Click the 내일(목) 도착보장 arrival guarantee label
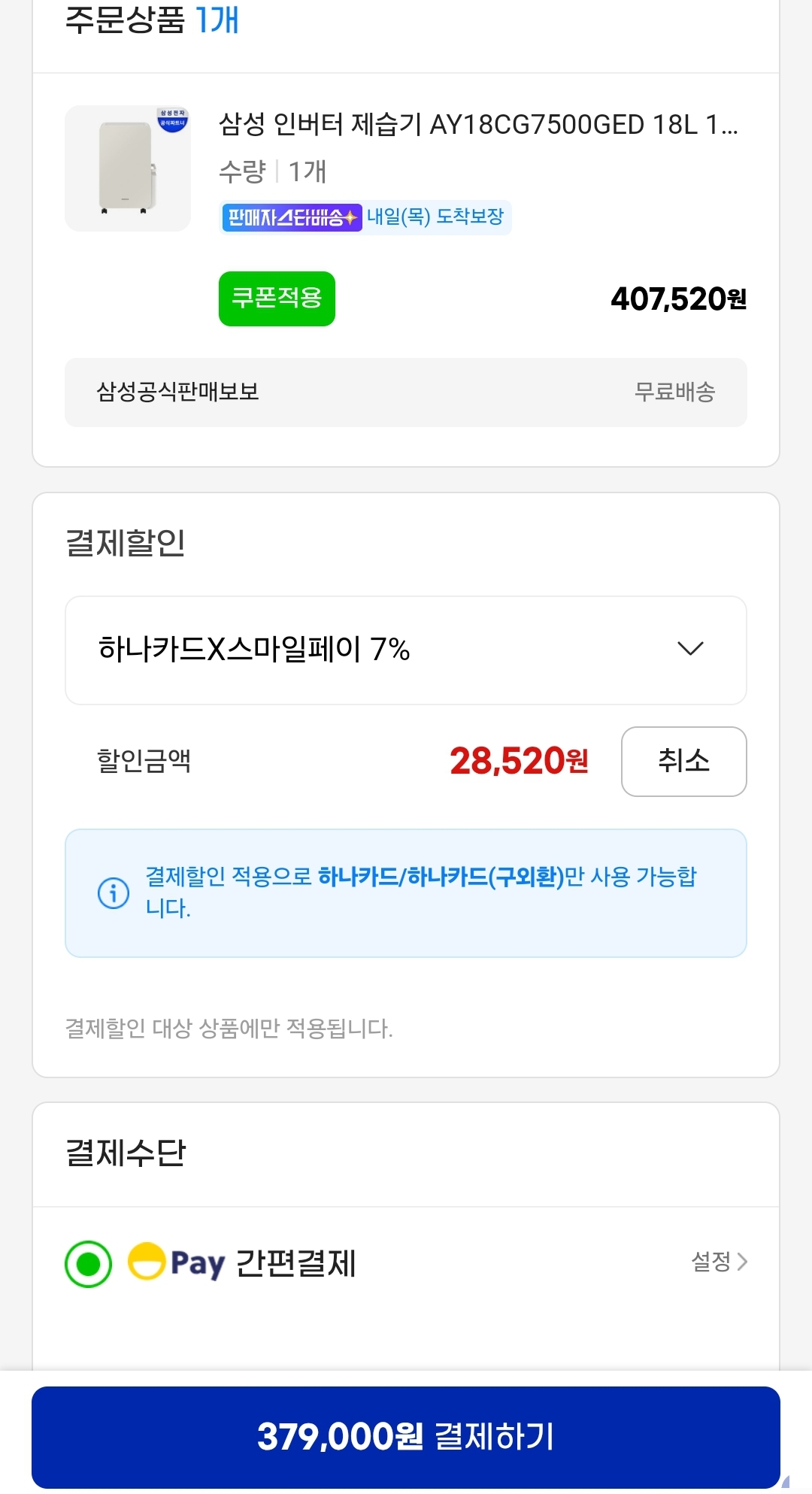This screenshot has width=812, height=1494. click(435, 217)
